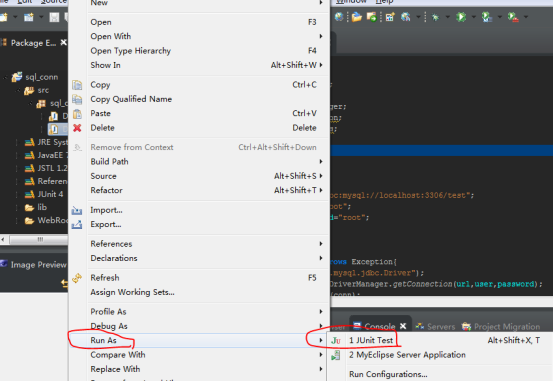
Task: Expand the Replace With submenu
Action: click(321, 369)
